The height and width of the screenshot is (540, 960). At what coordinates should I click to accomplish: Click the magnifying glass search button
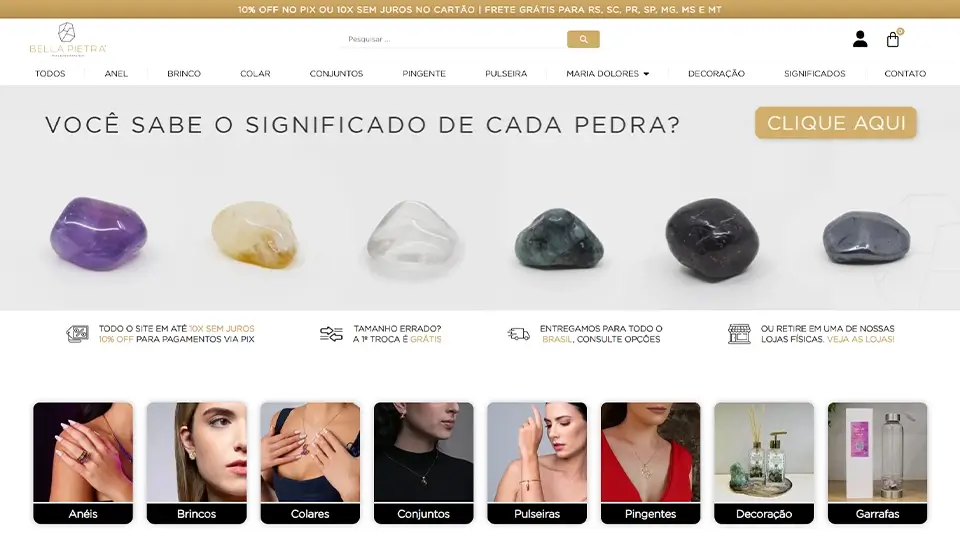click(x=583, y=39)
